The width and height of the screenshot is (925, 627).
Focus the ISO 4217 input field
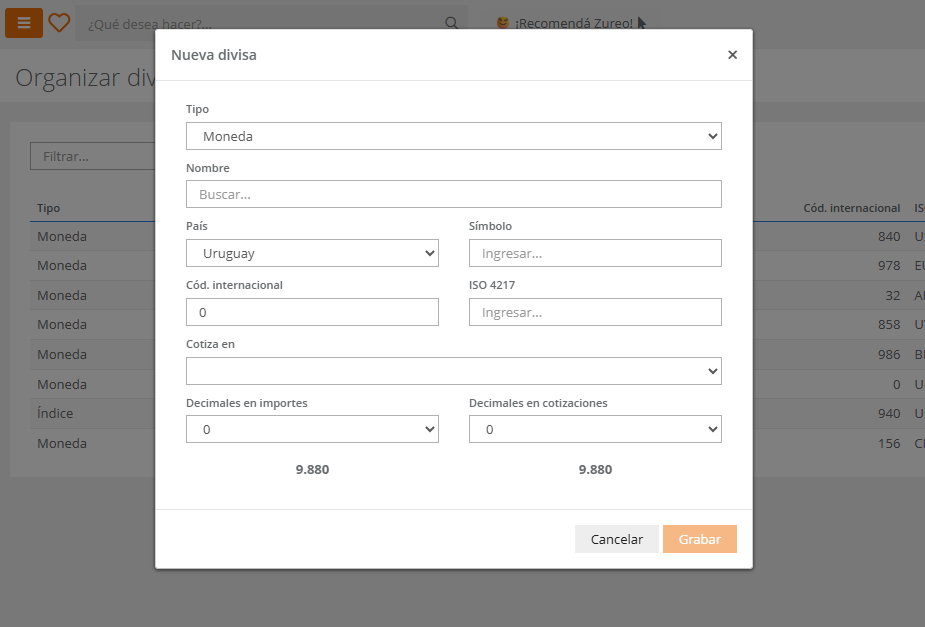click(595, 313)
